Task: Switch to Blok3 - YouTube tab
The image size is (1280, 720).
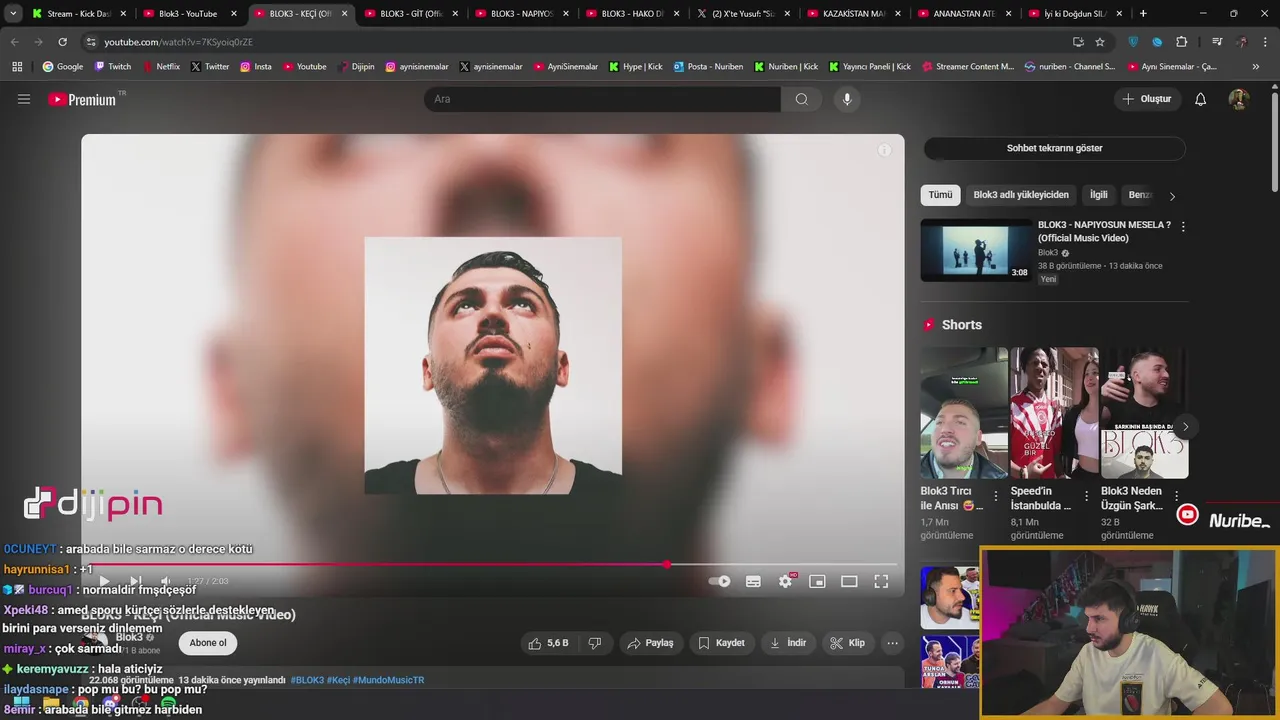Action: click(x=188, y=14)
